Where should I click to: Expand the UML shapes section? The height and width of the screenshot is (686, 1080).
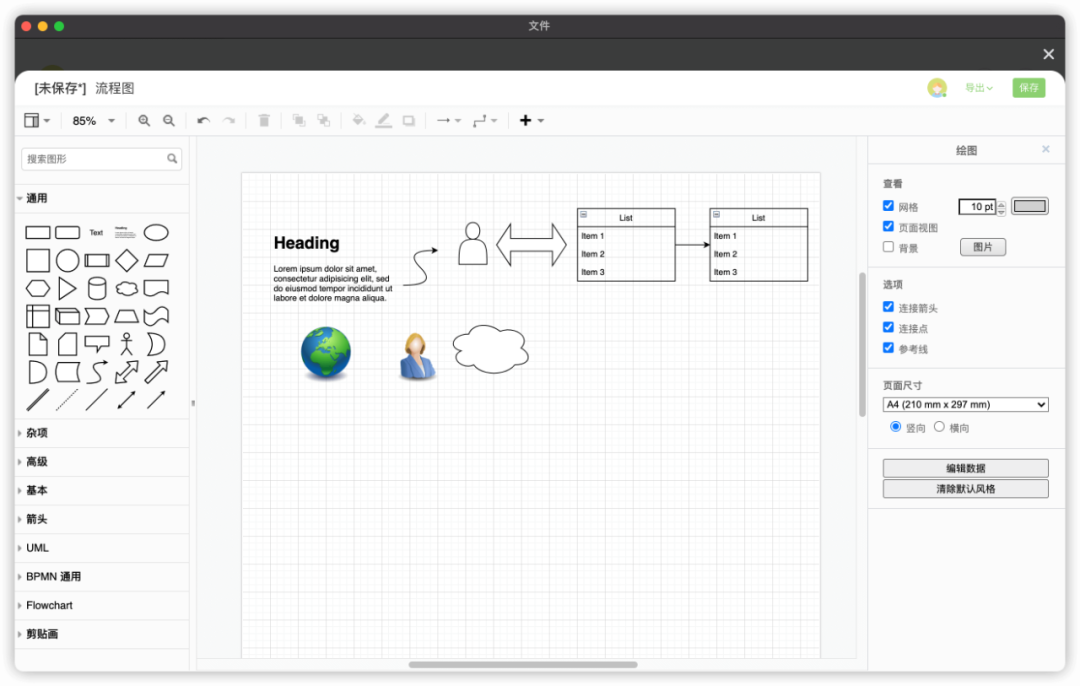click(102, 548)
